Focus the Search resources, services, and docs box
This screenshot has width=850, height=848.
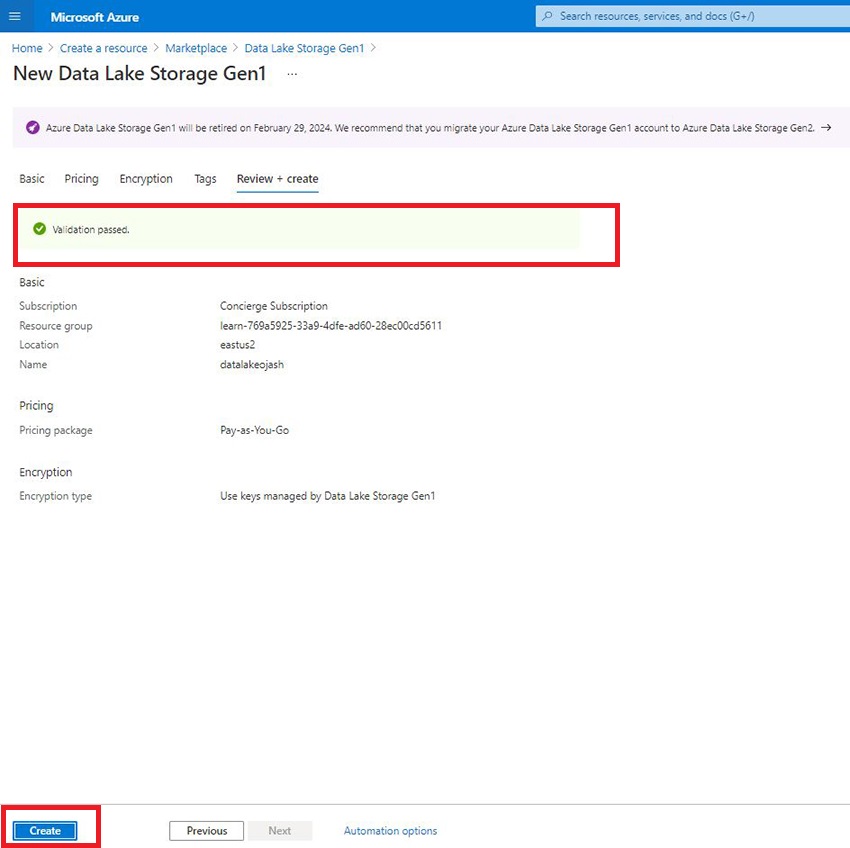692,16
